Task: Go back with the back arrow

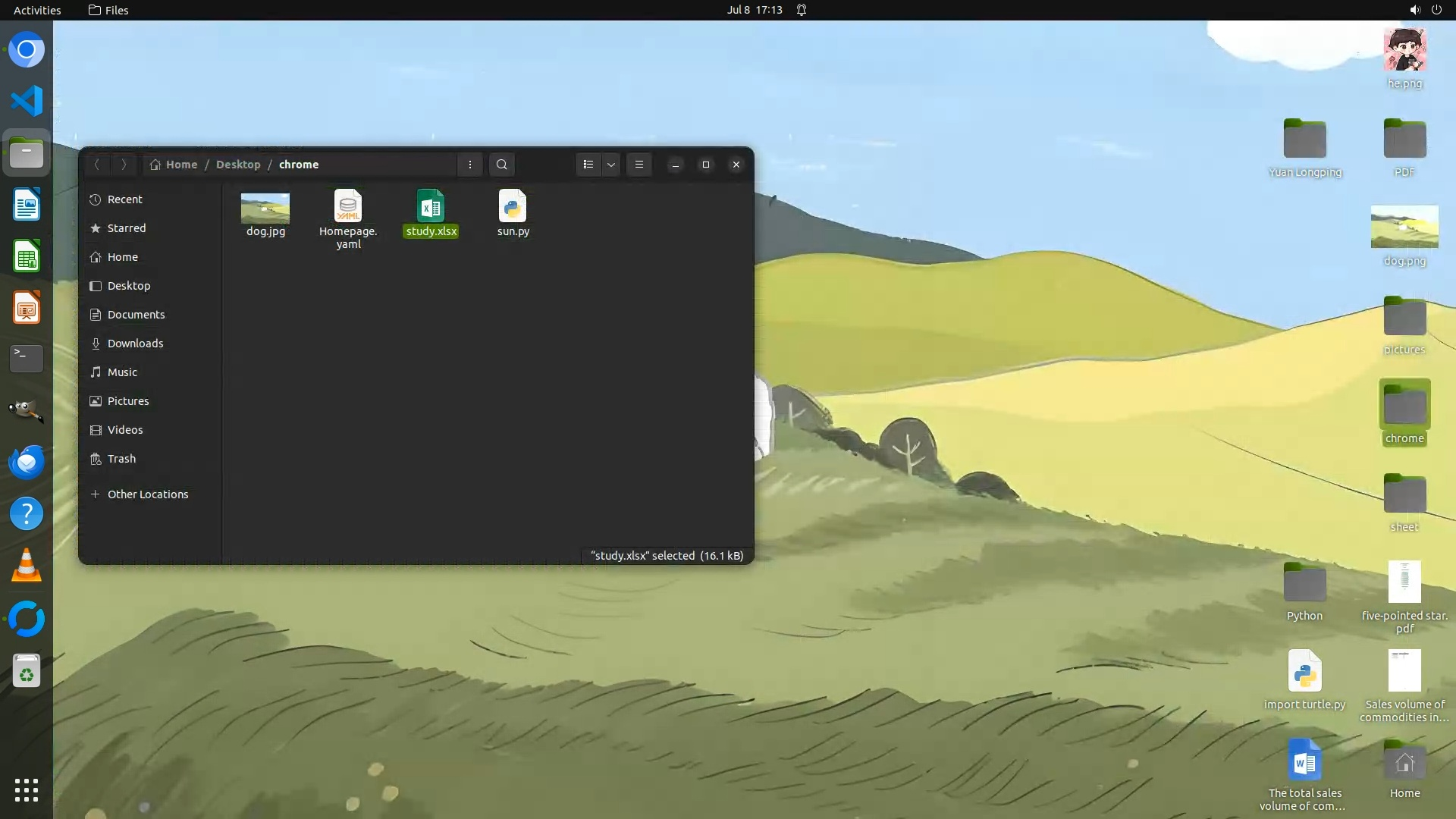Action: click(x=97, y=165)
